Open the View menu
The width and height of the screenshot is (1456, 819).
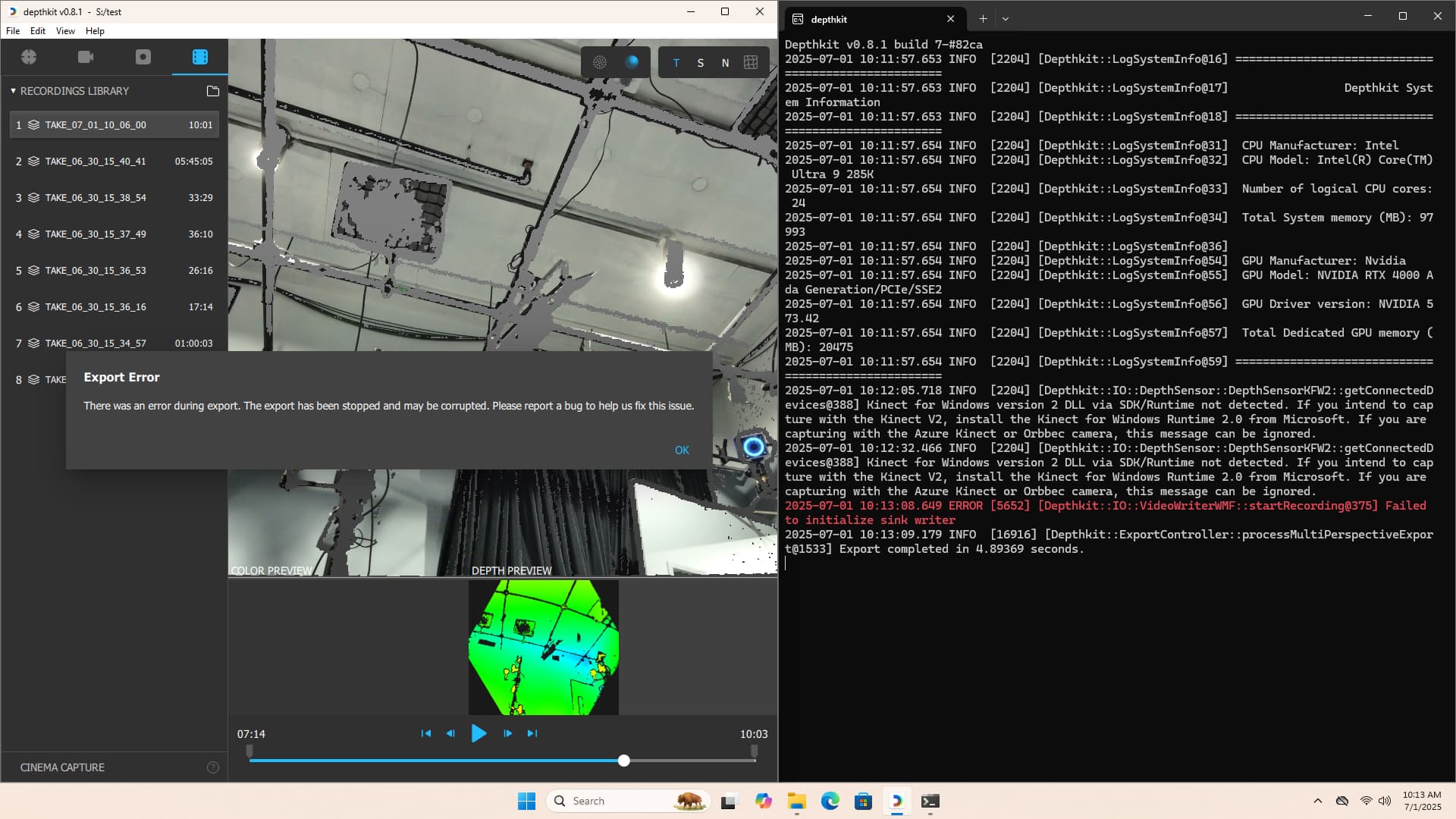65,31
